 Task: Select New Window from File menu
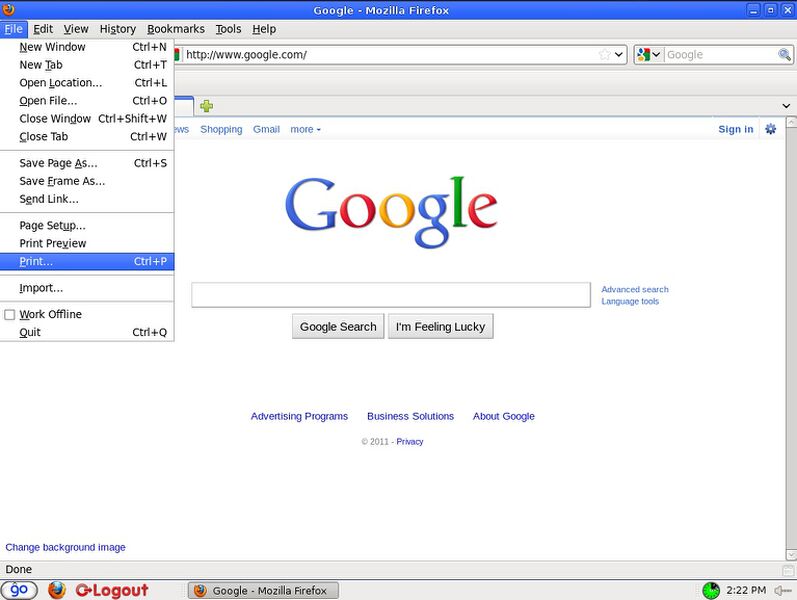click(87, 47)
